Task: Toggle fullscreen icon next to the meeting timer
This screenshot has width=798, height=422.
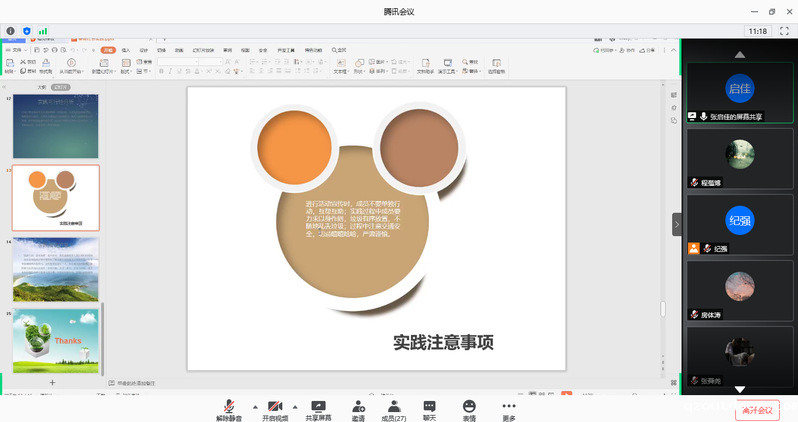Action: pos(786,31)
